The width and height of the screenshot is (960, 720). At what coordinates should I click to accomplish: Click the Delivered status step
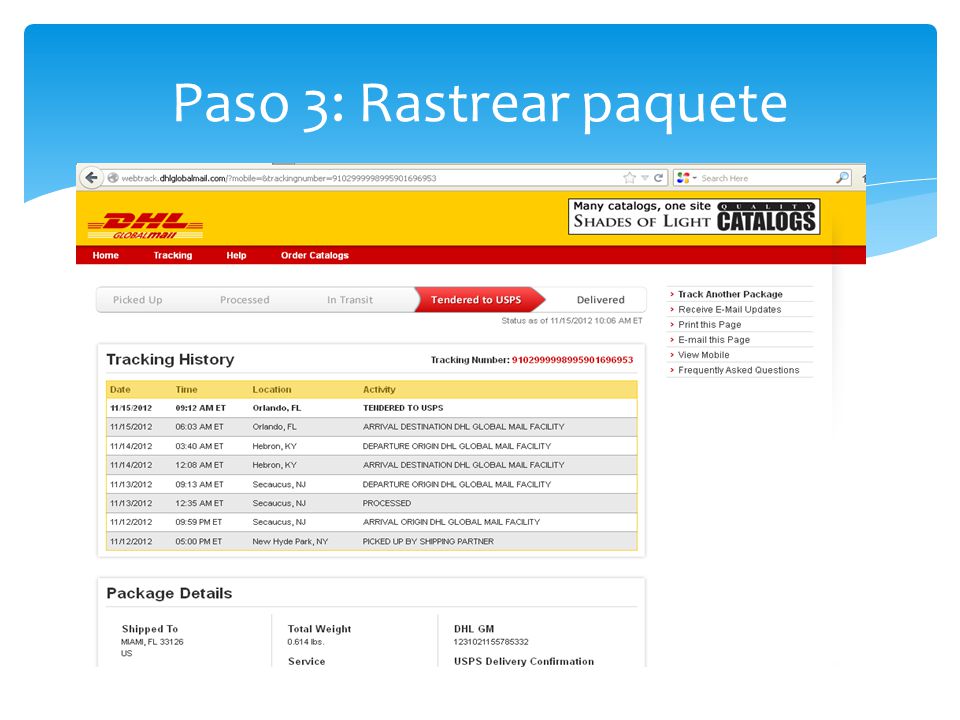click(601, 300)
